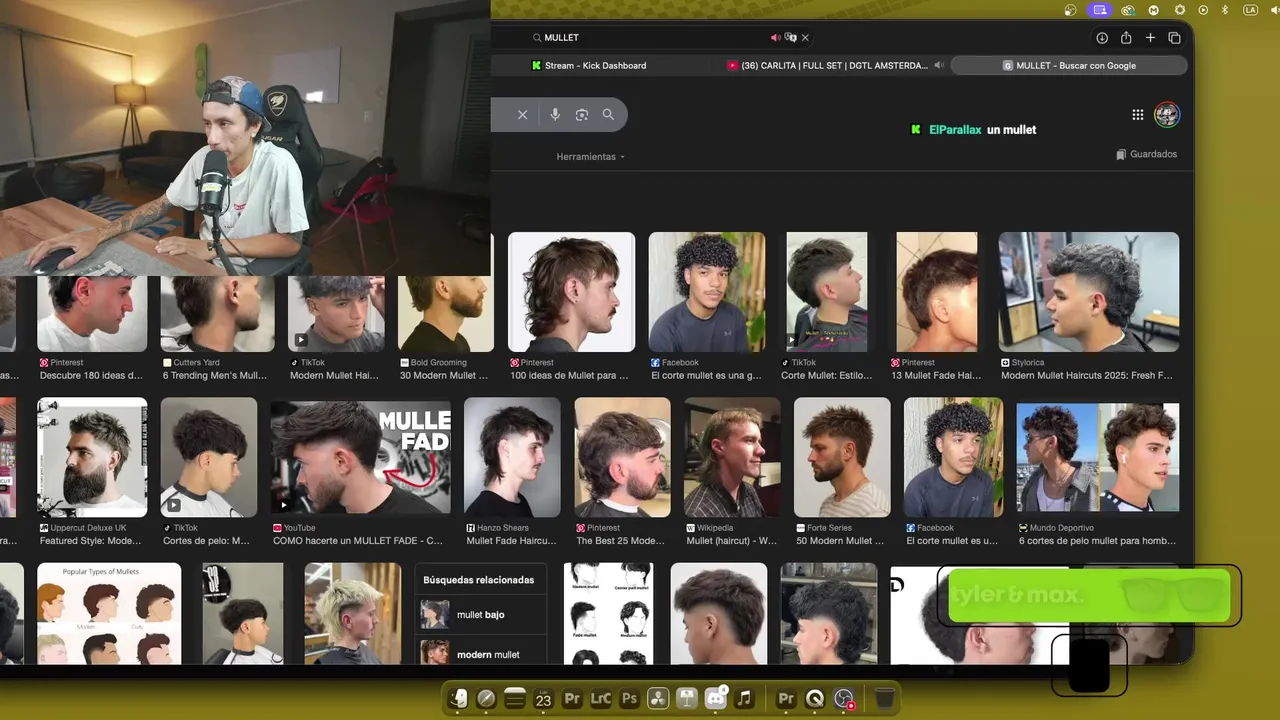Click related search mullet bajo
The height and width of the screenshot is (720, 1280).
point(481,615)
